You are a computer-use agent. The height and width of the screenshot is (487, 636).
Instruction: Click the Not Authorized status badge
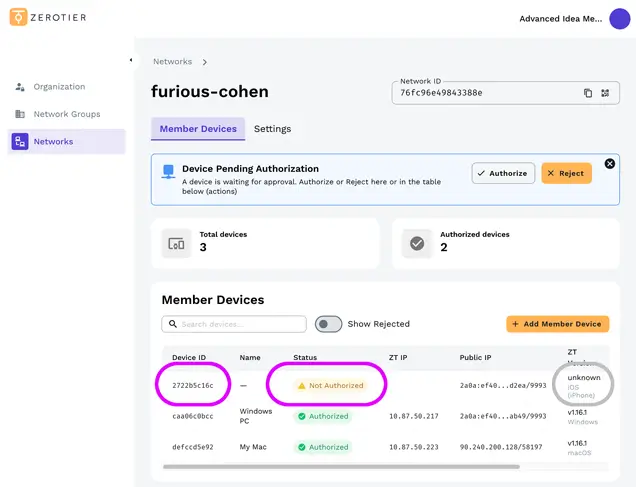point(331,385)
